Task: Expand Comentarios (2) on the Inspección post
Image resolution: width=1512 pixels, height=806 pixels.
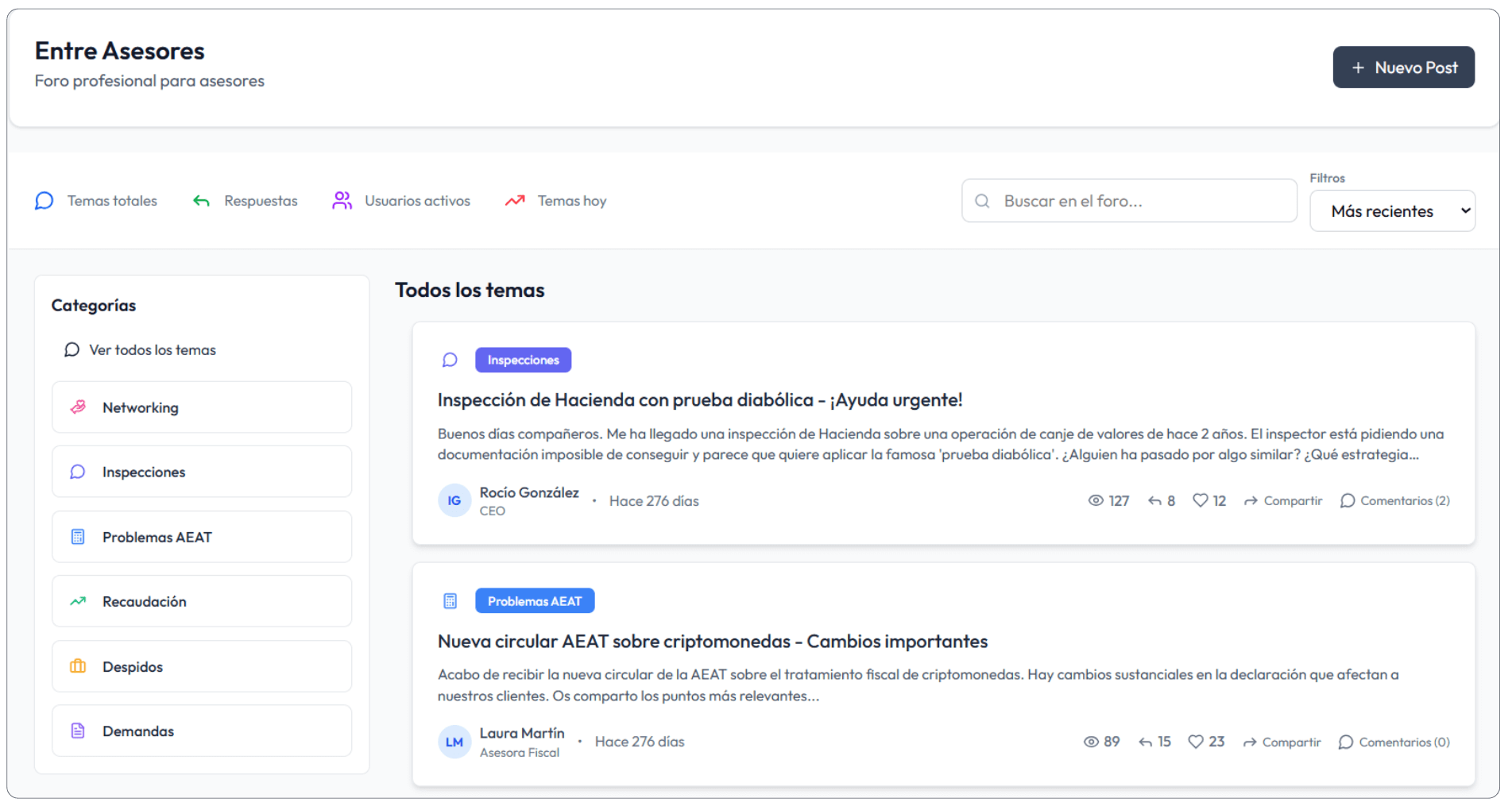Action: click(x=1395, y=500)
